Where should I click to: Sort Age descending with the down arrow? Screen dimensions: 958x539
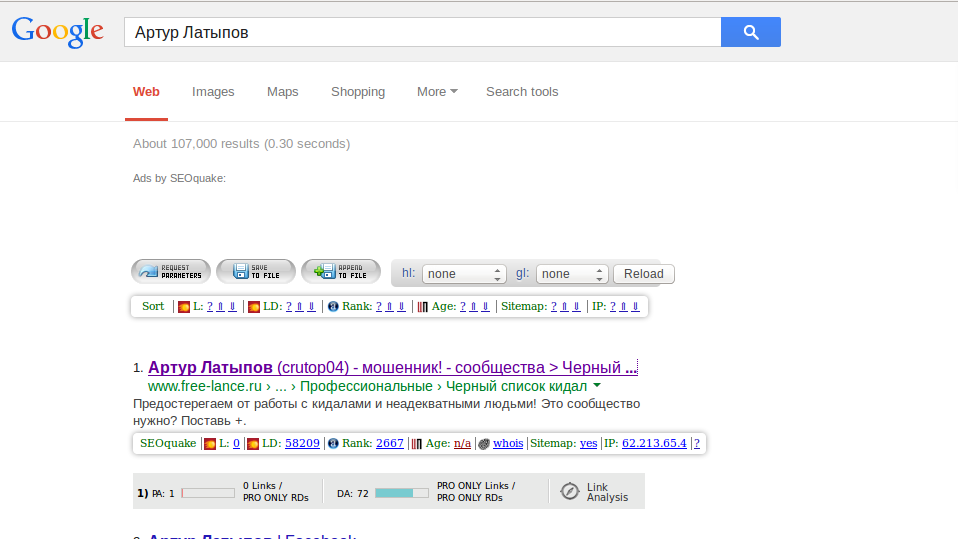pos(485,306)
